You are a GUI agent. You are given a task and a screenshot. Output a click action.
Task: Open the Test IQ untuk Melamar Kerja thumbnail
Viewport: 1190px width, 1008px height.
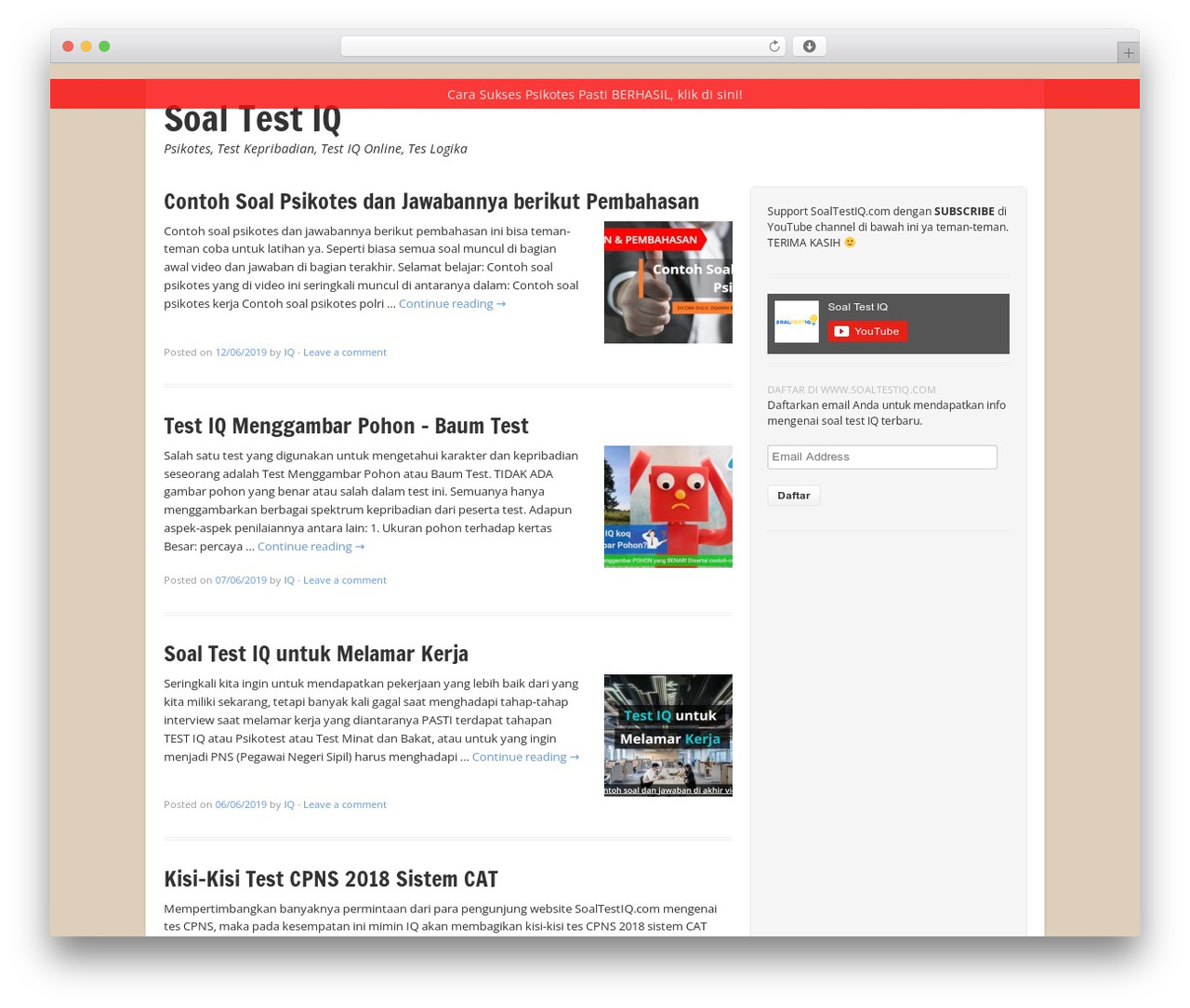(668, 736)
